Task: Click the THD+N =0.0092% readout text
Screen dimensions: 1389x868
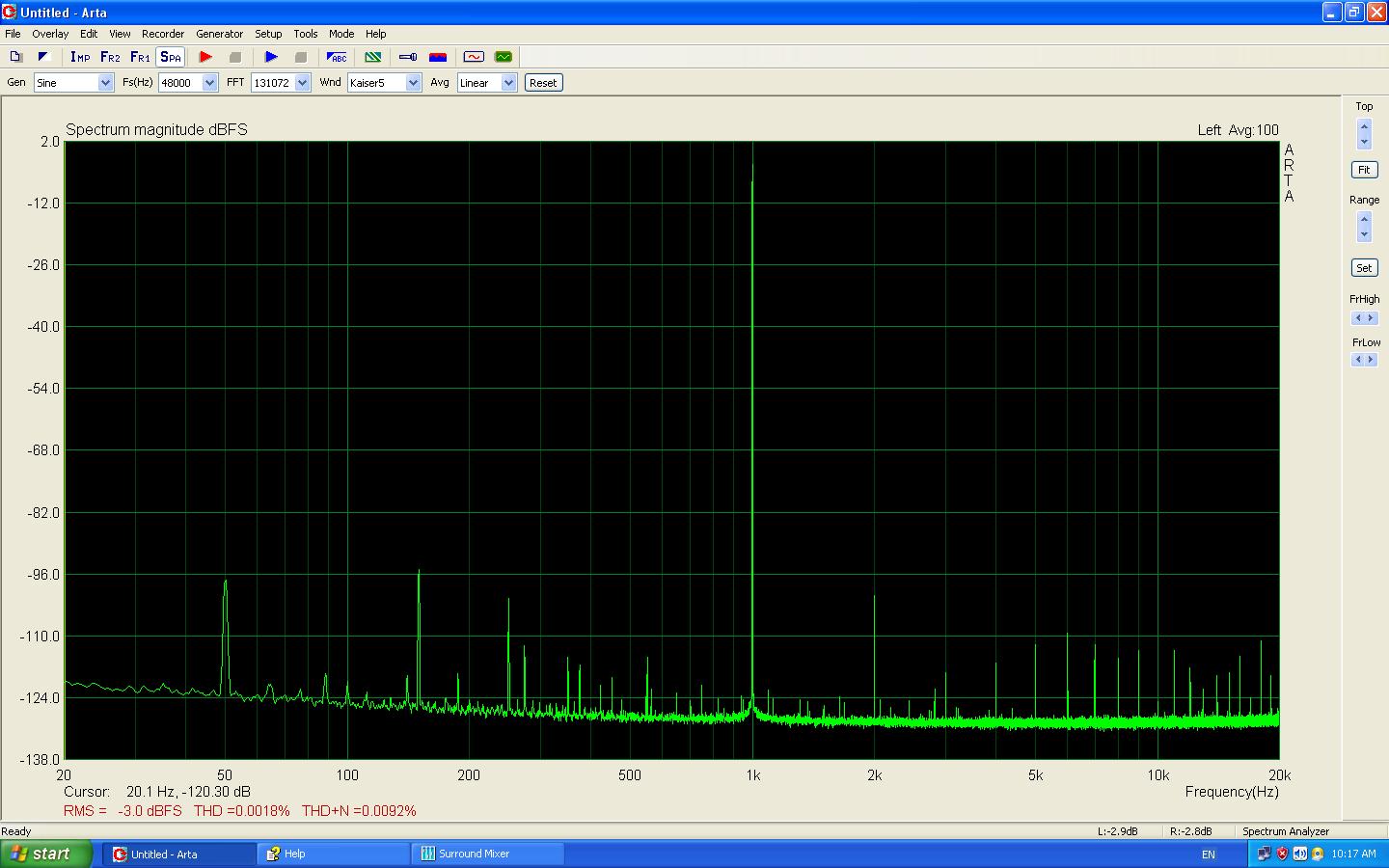Action: click(x=359, y=811)
